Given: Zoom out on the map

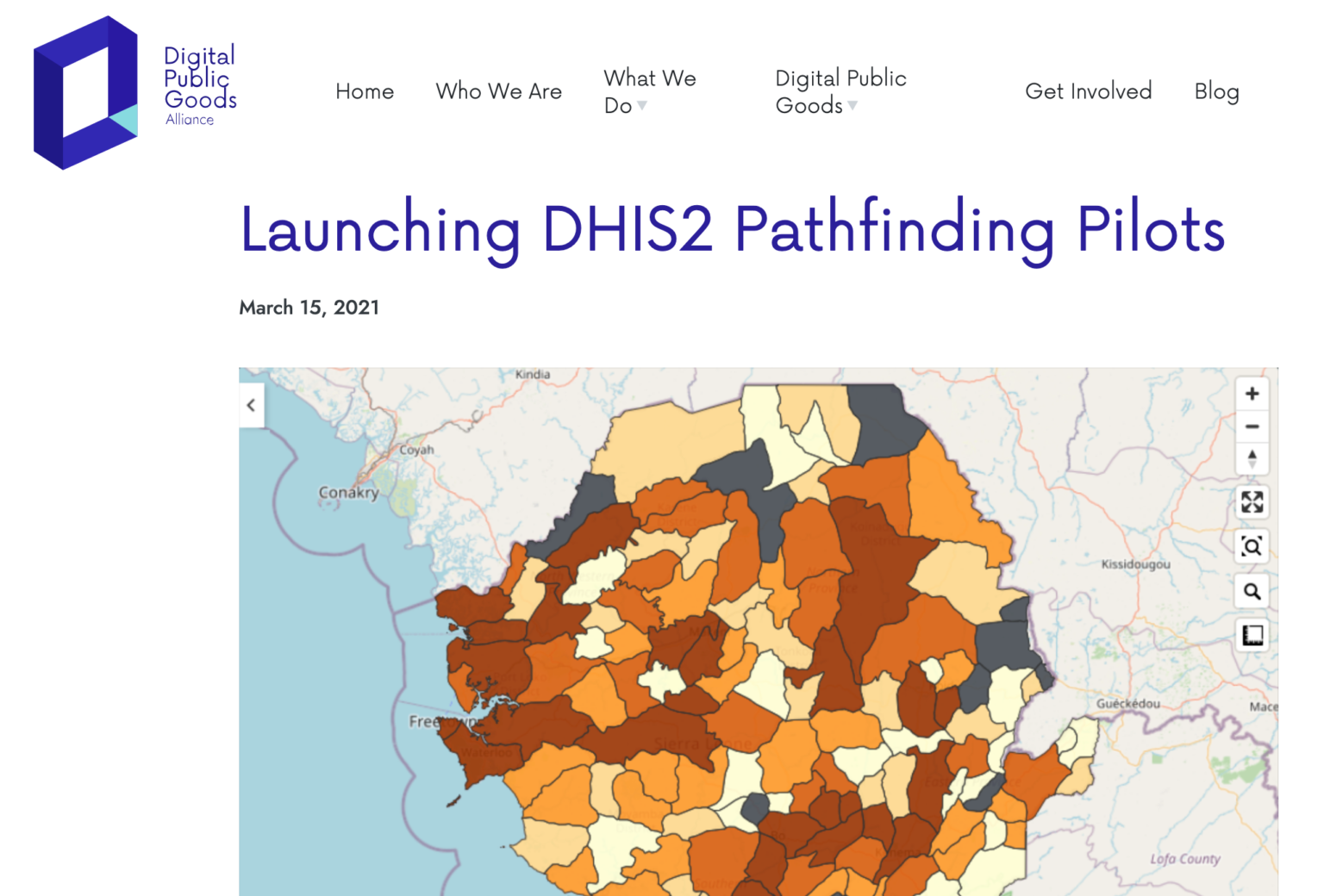Looking at the screenshot, I should 1252,426.
